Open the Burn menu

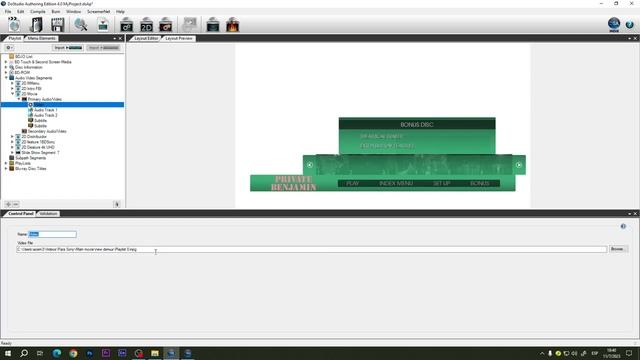point(56,12)
